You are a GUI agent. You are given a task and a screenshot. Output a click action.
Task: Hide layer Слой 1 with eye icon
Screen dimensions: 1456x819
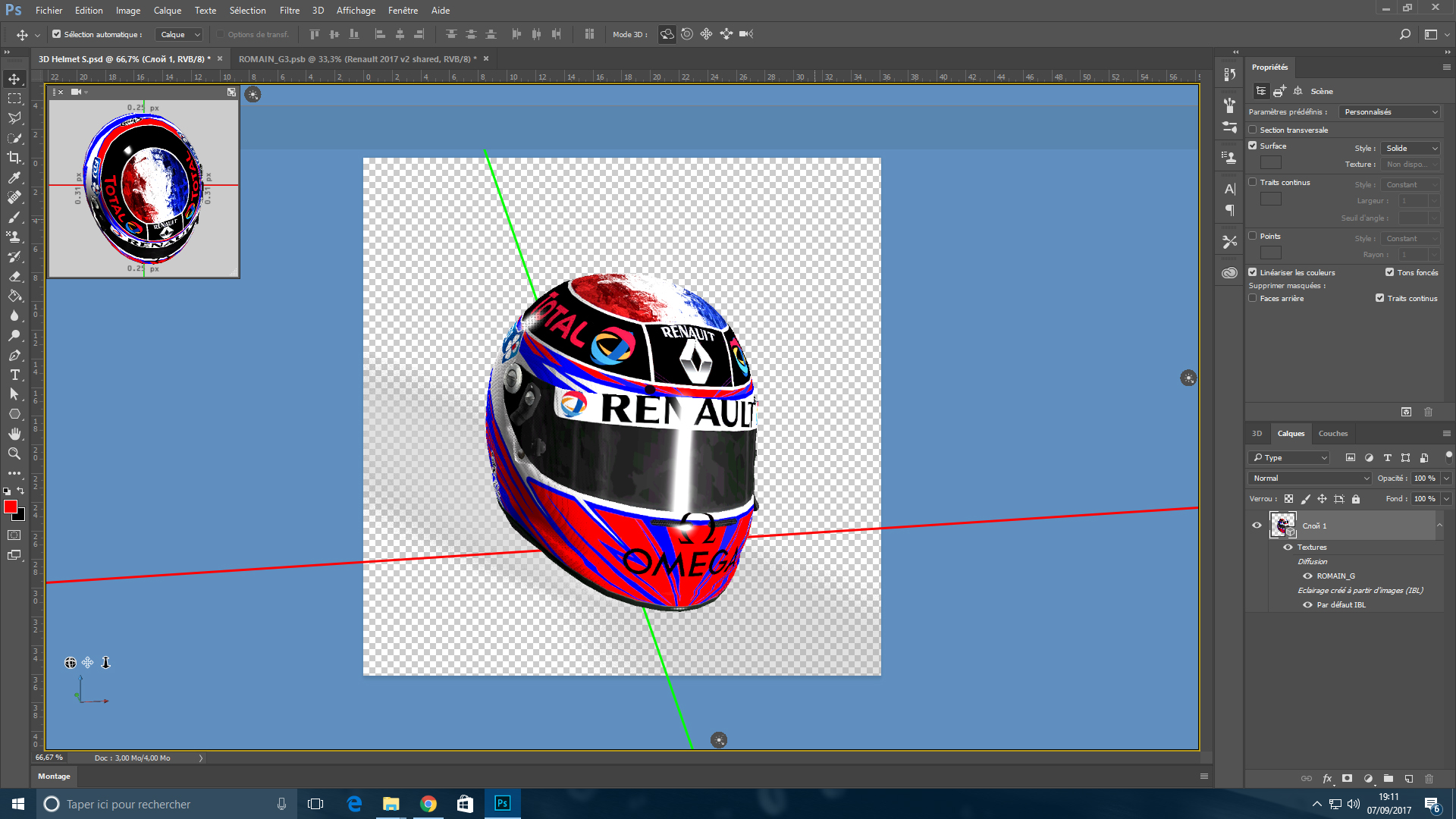1257,526
